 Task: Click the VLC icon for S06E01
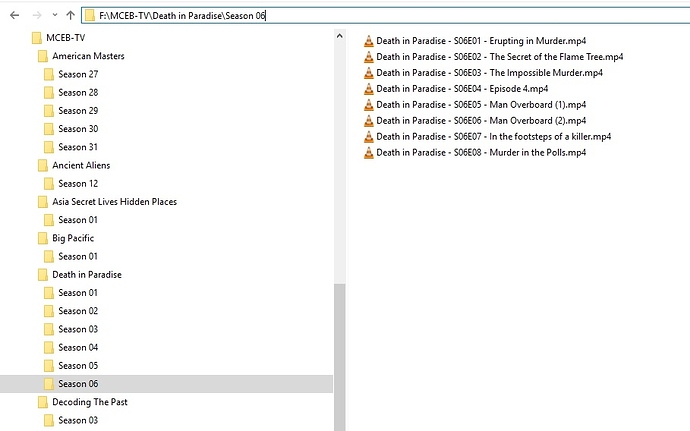369,41
